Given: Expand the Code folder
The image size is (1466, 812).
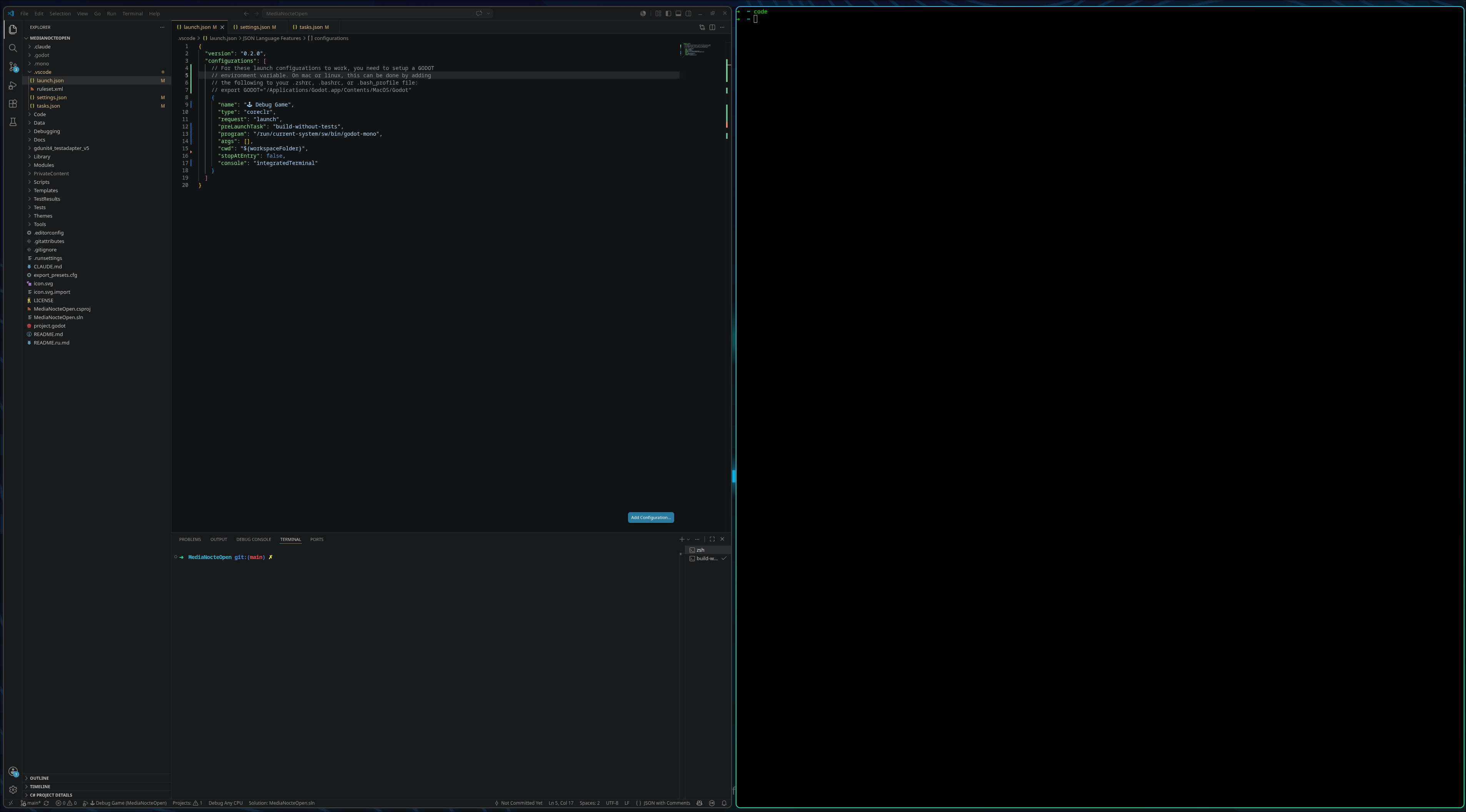Looking at the screenshot, I should [97, 114].
